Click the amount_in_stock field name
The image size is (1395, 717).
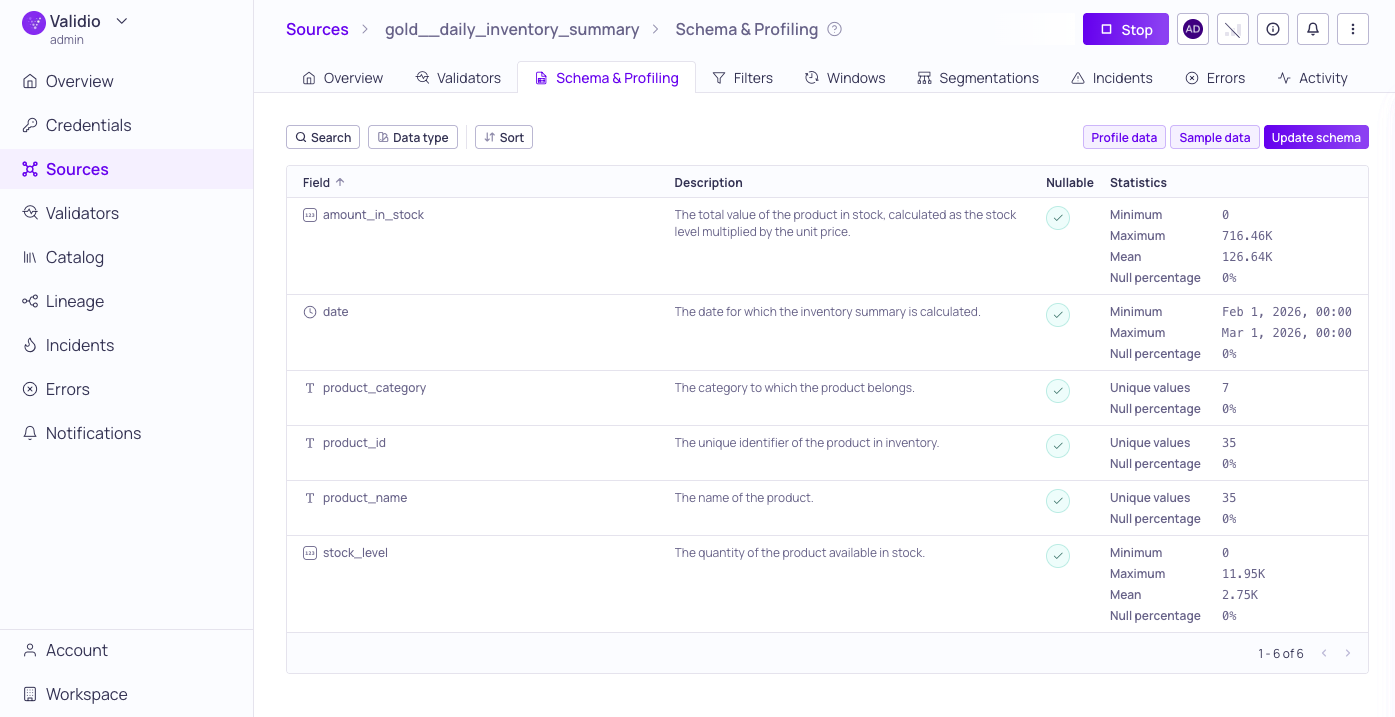373,215
